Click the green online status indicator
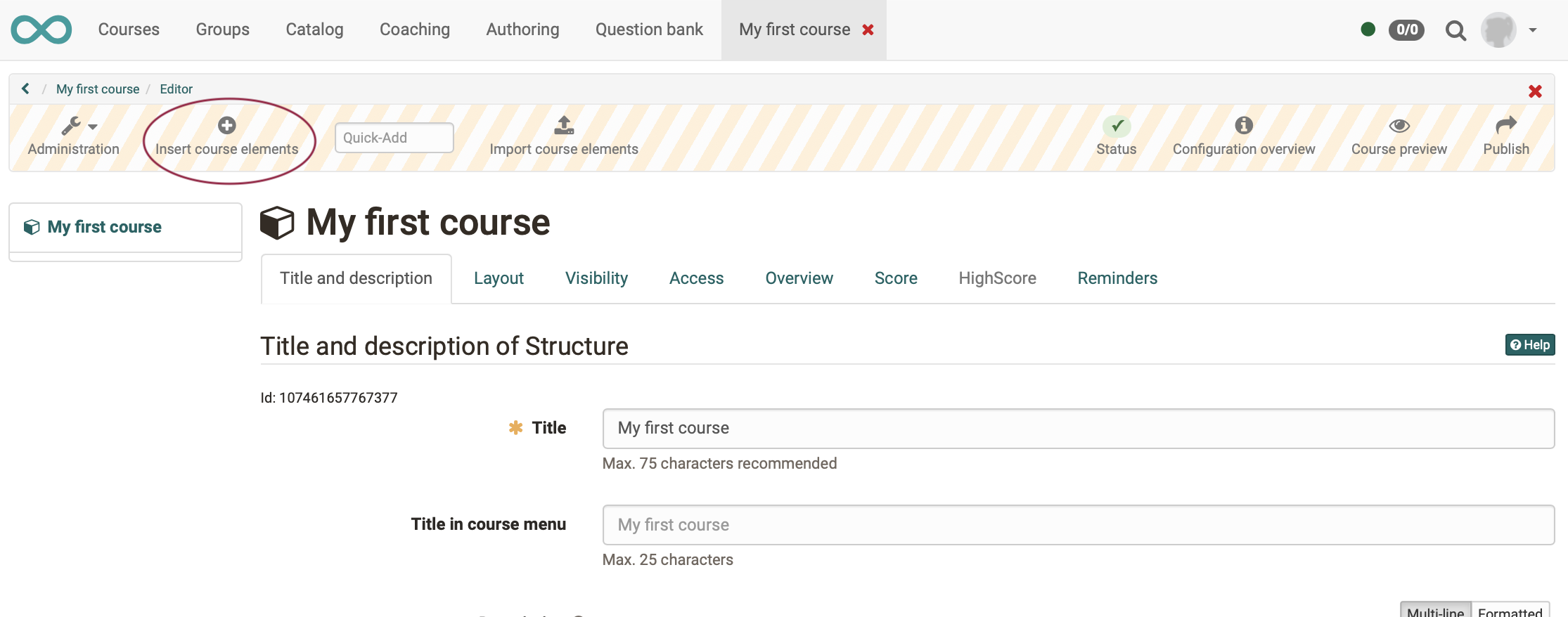This screenshot has height=617, width=1568. click(1368, 30)
